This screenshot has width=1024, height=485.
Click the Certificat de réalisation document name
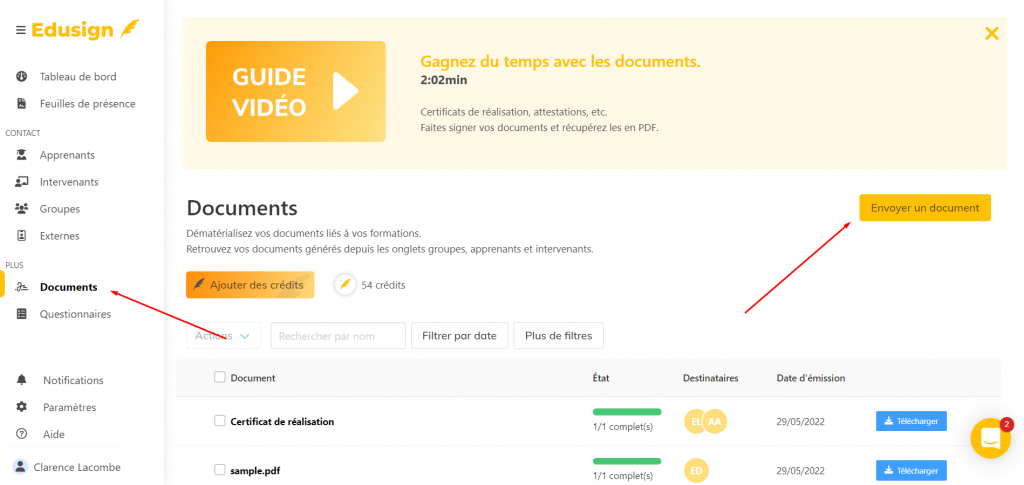coord(282,421)
